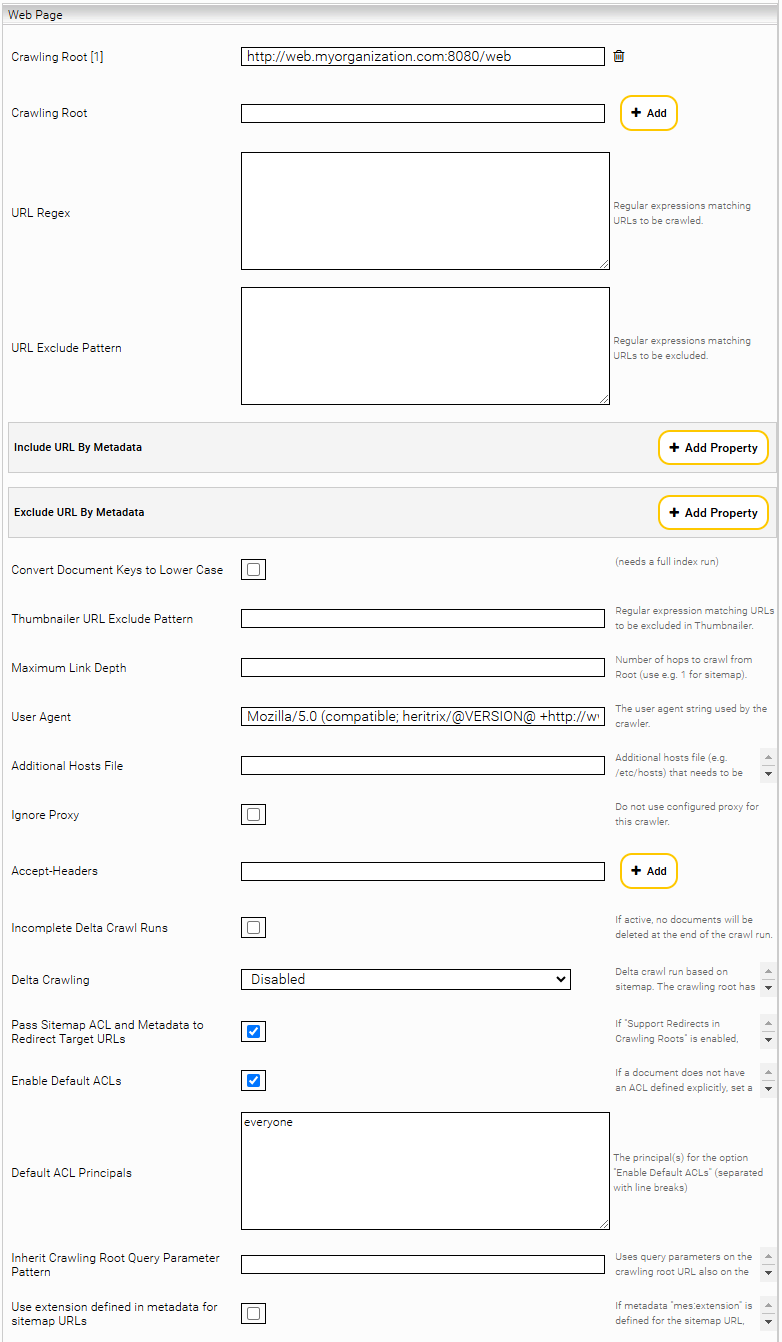This screenshot has height=1342, width=782.
Task: Edit the Default ACL Principals text area
Action: click(425, 1171)
